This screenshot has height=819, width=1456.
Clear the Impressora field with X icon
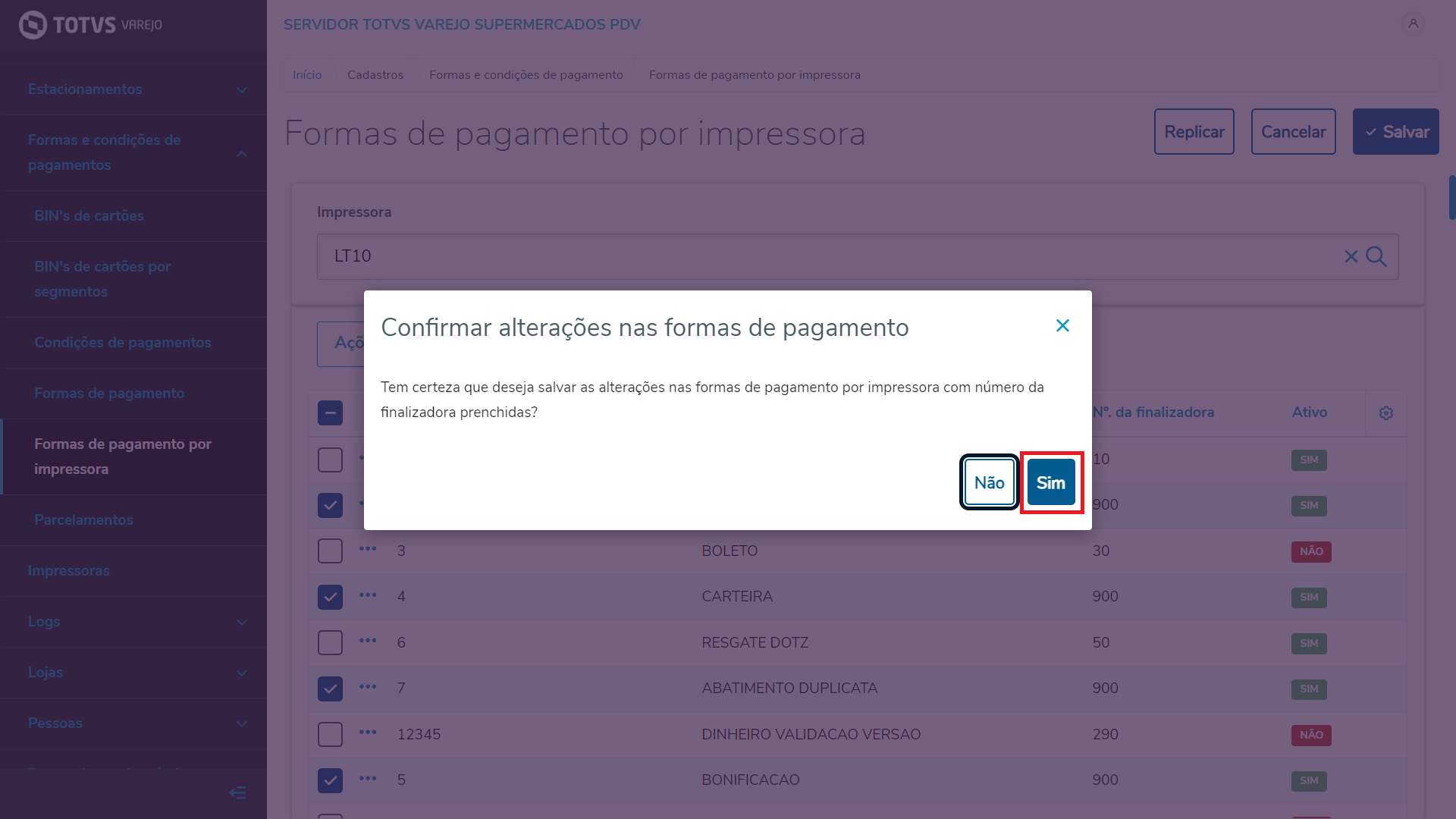tap(1351, 256)
